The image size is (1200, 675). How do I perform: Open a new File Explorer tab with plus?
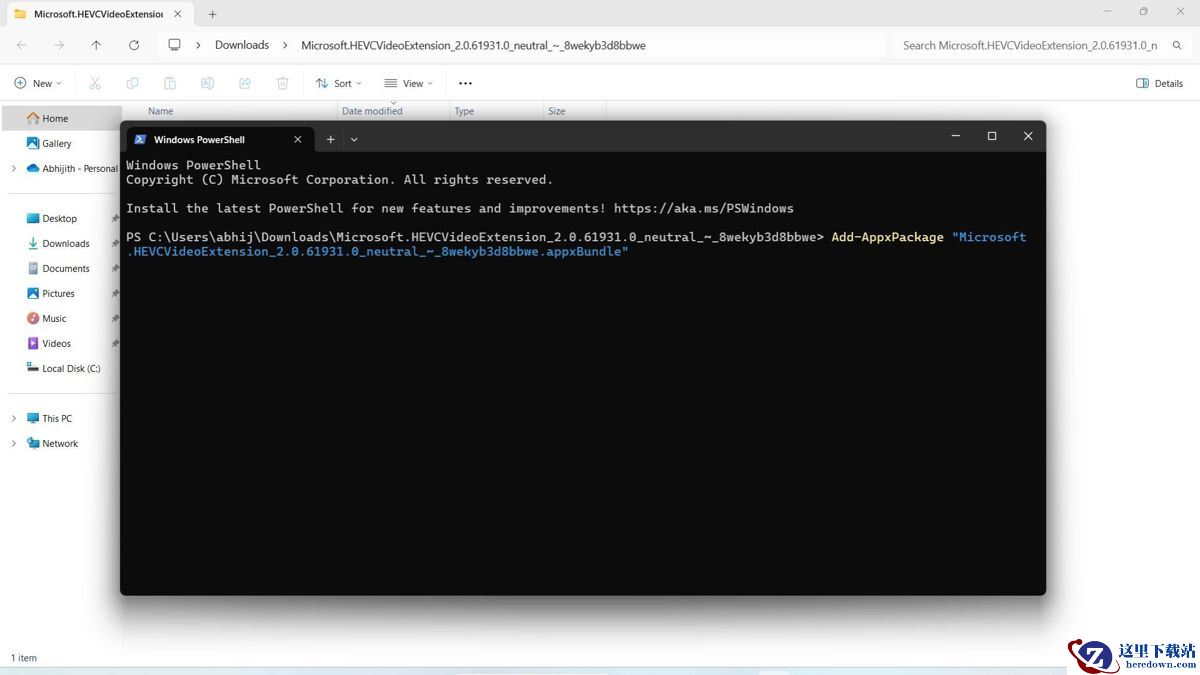coord(212,14)
